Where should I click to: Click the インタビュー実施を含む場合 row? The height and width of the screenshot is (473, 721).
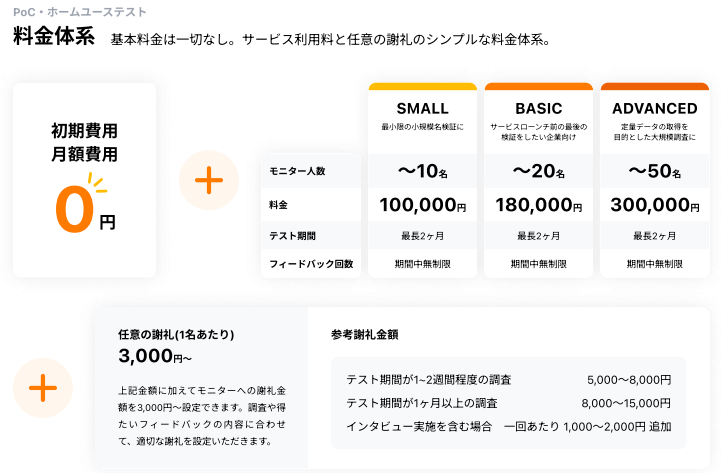click(418, 427)
